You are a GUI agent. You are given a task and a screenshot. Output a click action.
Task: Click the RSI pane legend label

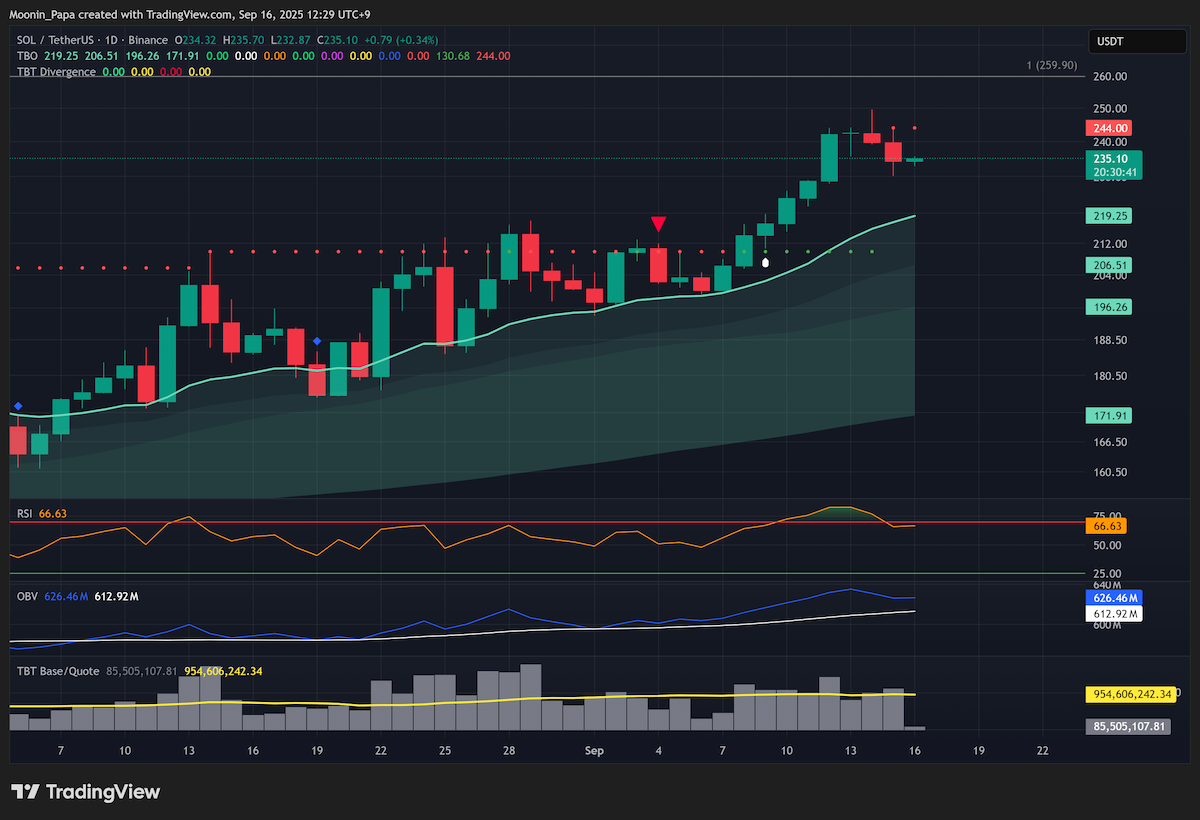click(25, 514)
